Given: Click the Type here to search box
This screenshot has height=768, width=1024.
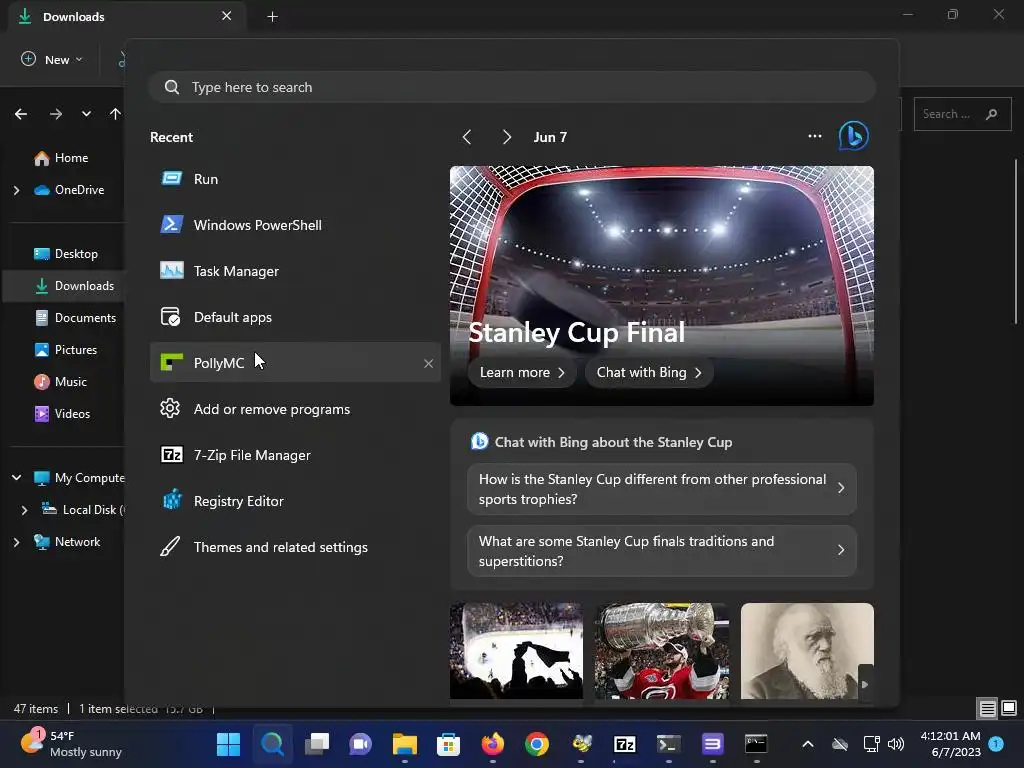Looking at the screenshot, I should [x=512, y=87].
